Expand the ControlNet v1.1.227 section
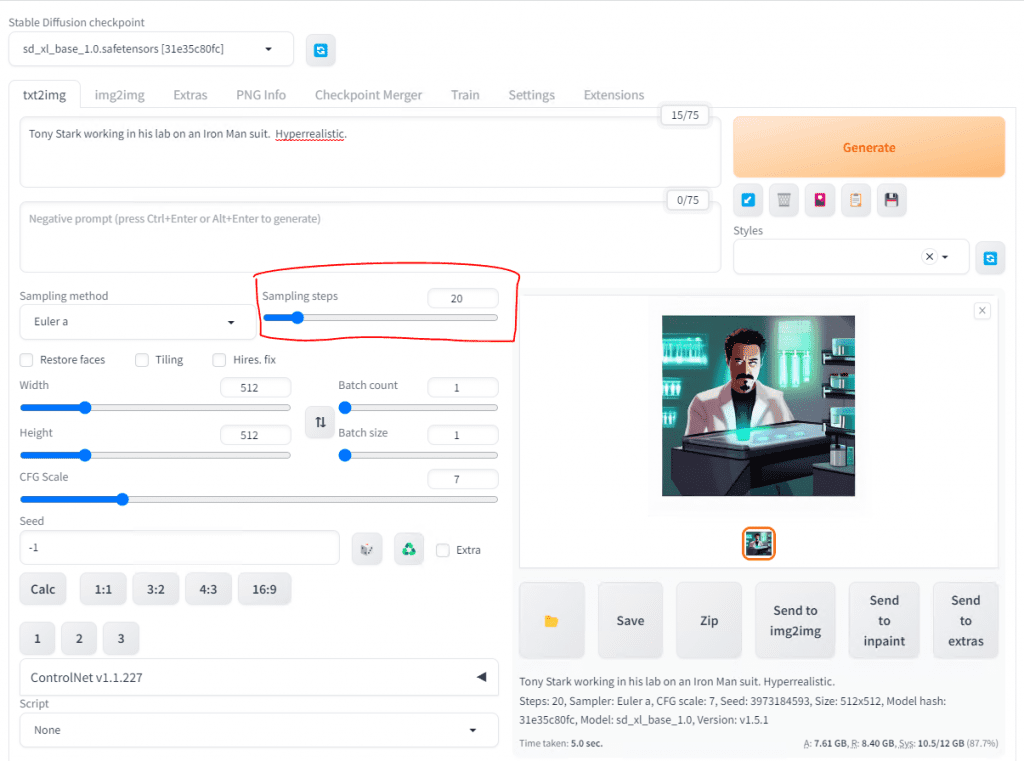The image size is (1024, 761). click(259, 677)
